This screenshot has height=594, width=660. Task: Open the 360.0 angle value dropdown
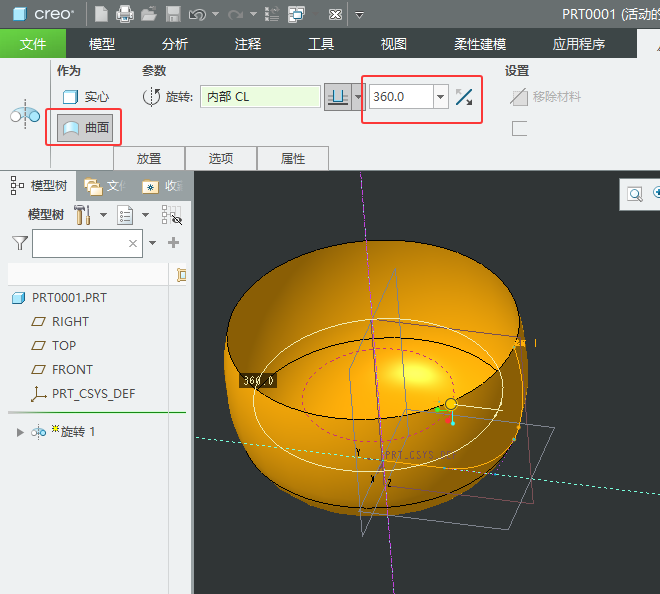click(440, 97)
